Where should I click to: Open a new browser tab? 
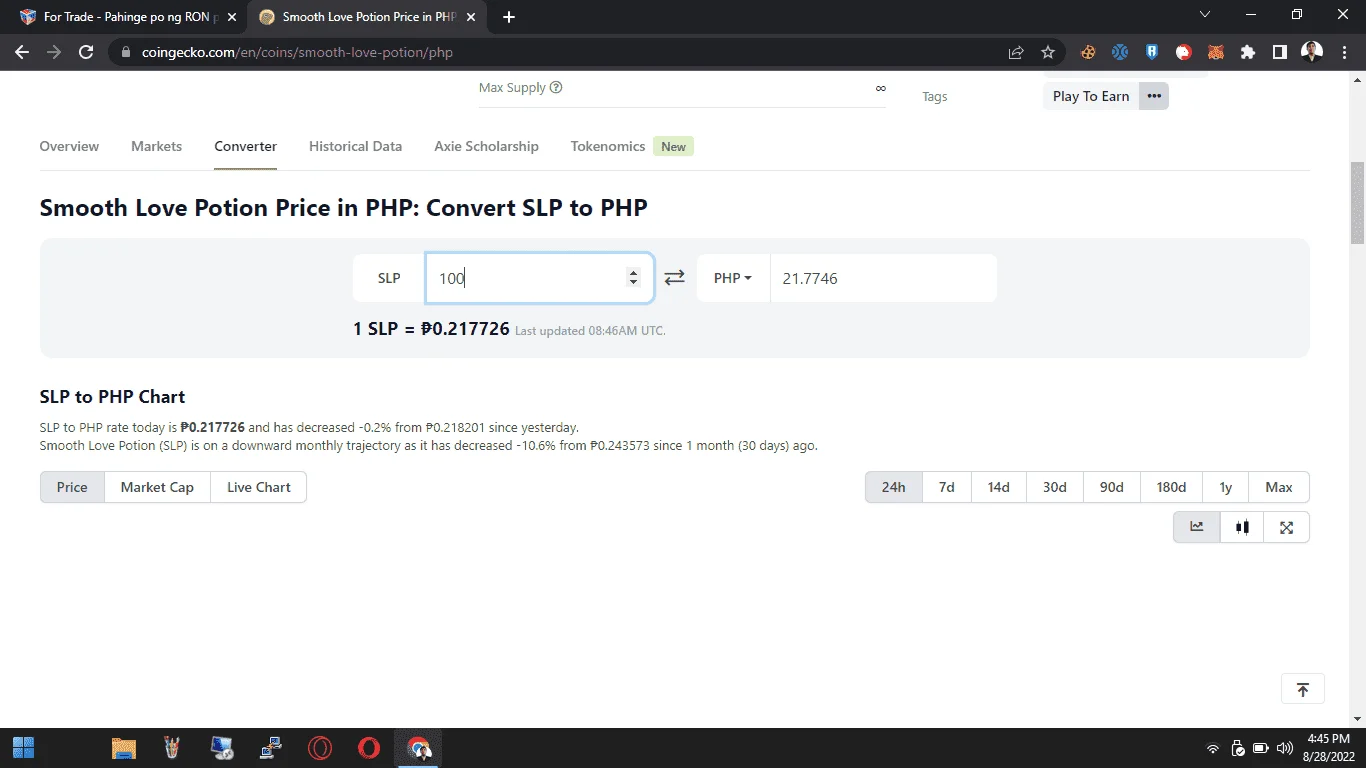pyautogui.click(x=509, y=17)
